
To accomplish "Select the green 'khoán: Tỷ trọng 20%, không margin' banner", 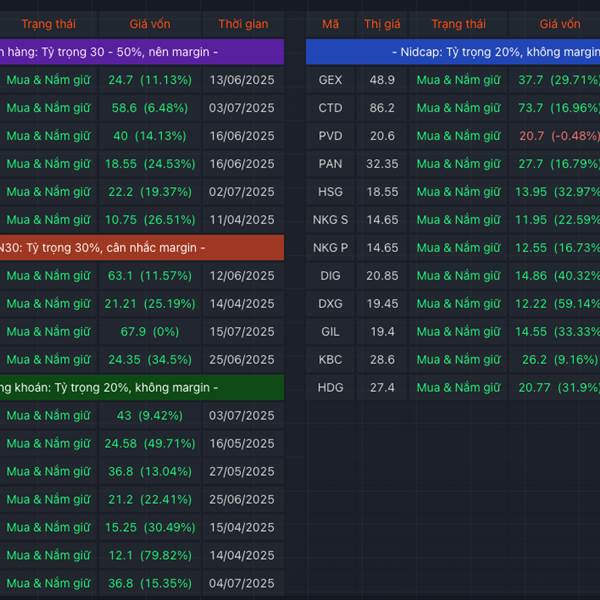I will (x=142, y=388).
